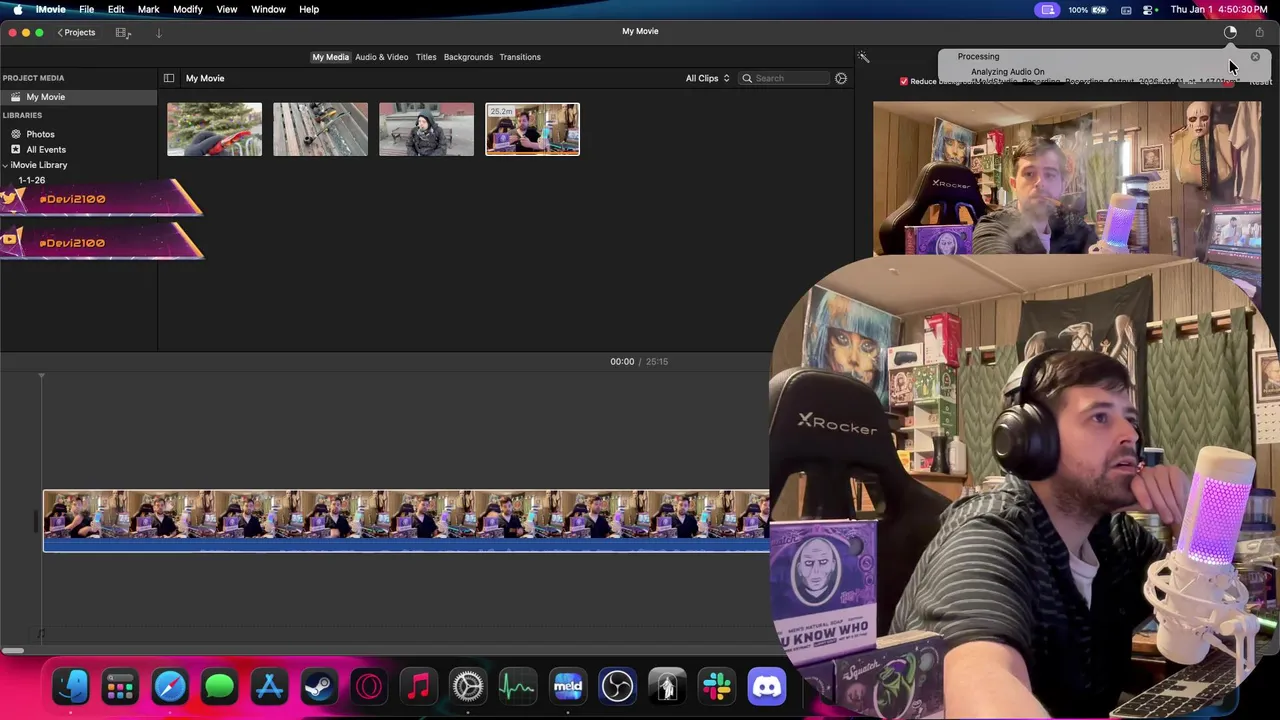Go back to Projects
The height and width of the screenshot is (720, 1280).
pos(76,32)
